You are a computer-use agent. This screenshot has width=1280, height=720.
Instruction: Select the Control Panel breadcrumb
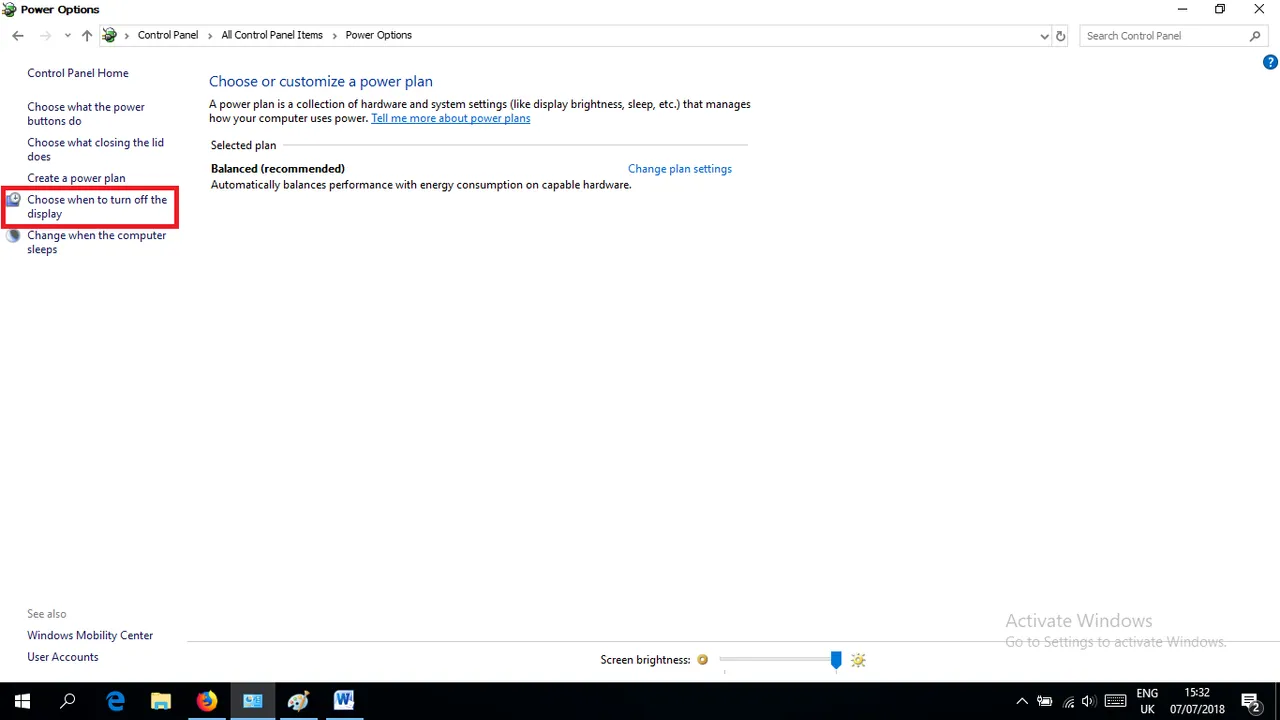[168, 35]
